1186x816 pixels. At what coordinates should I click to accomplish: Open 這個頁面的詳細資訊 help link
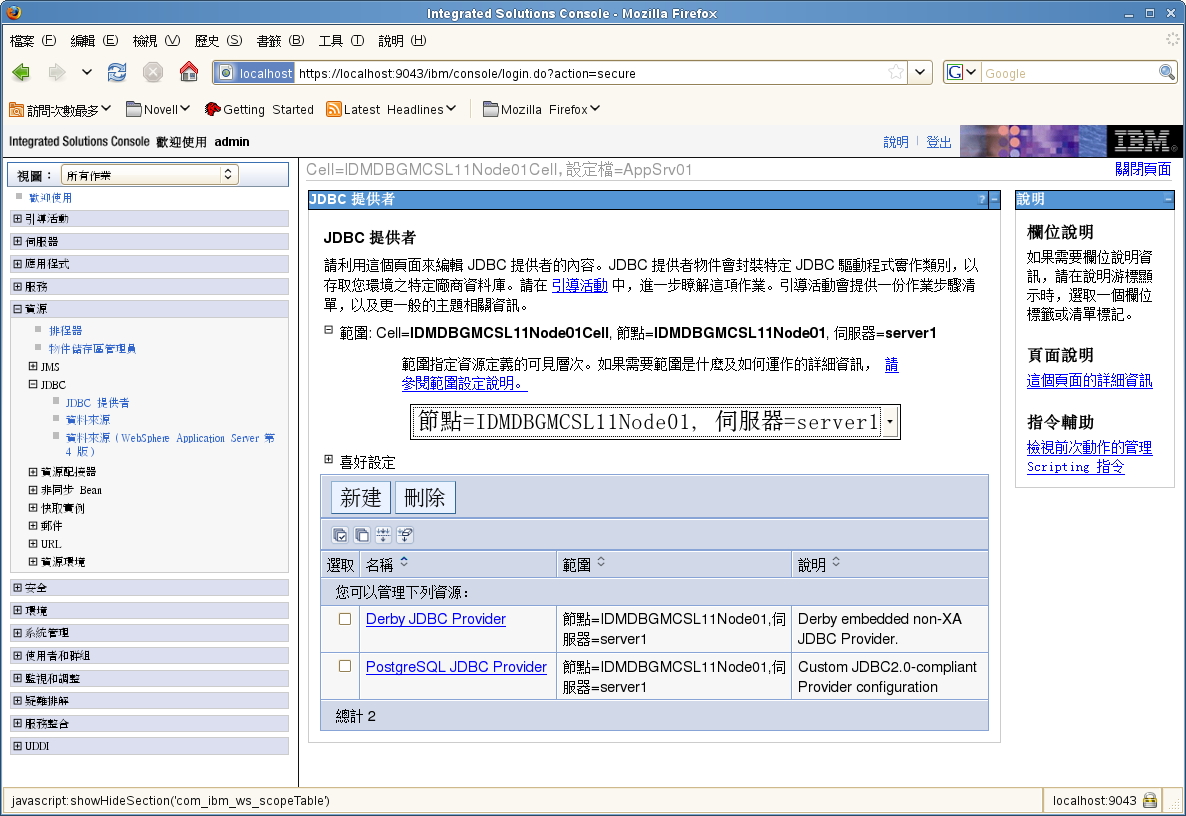1089,380
